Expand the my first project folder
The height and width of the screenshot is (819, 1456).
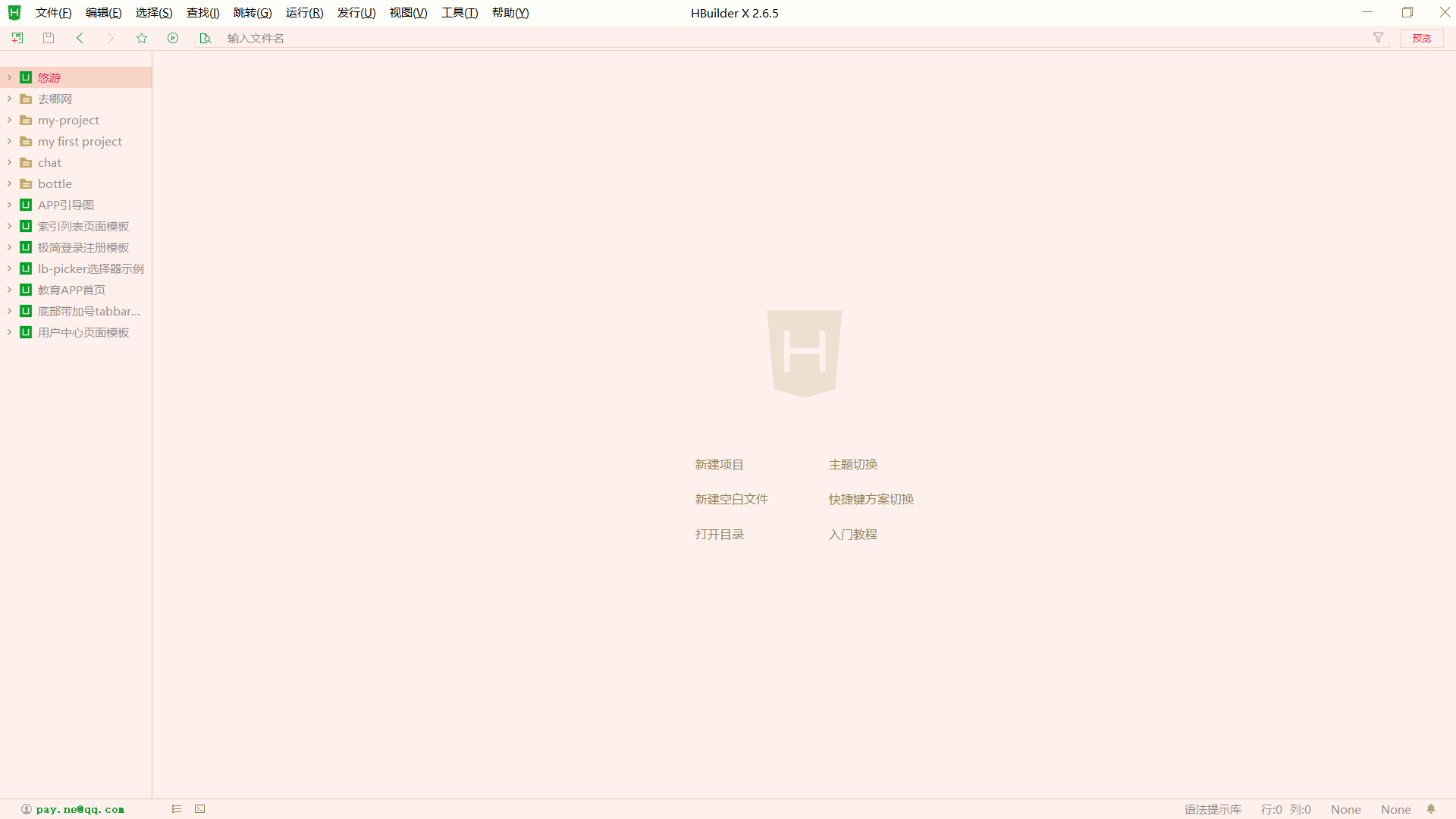point(9,141)
